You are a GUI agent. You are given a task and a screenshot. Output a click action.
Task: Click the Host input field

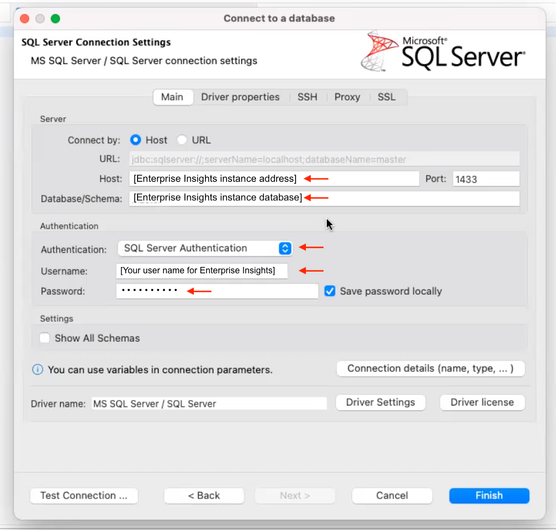[274, 179]
